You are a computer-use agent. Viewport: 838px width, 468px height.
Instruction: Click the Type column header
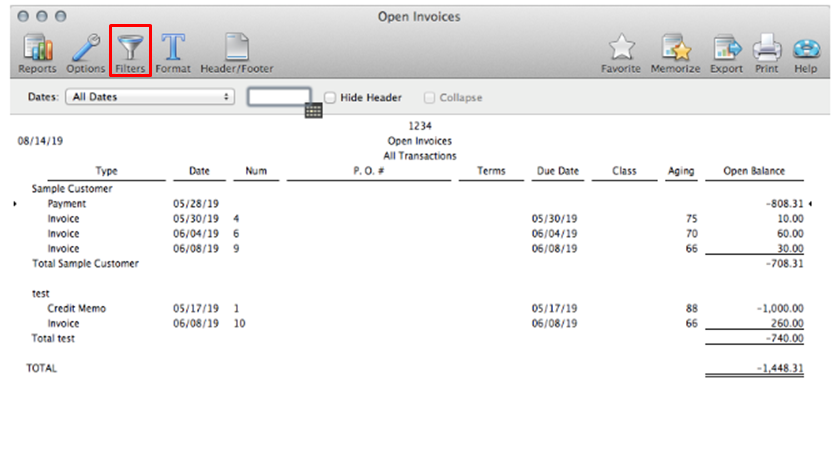point(106,171)
